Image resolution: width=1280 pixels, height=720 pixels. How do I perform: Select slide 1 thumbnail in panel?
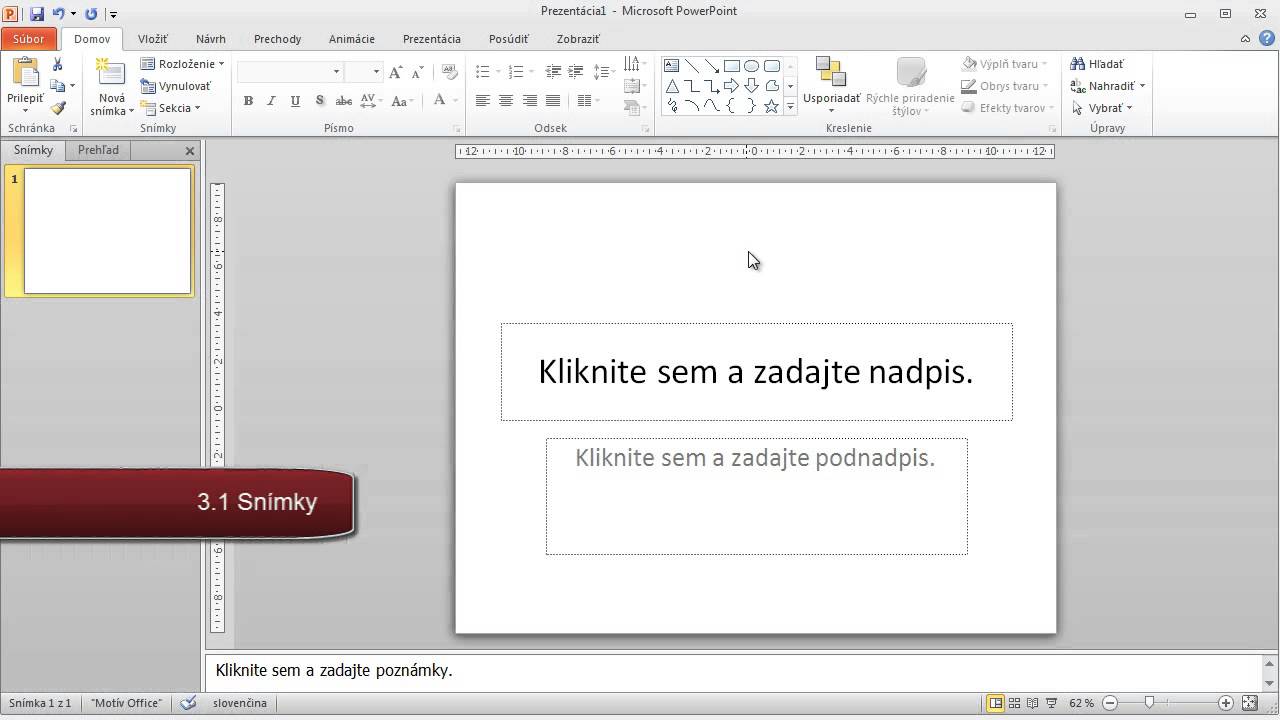[x=107, y=231]
